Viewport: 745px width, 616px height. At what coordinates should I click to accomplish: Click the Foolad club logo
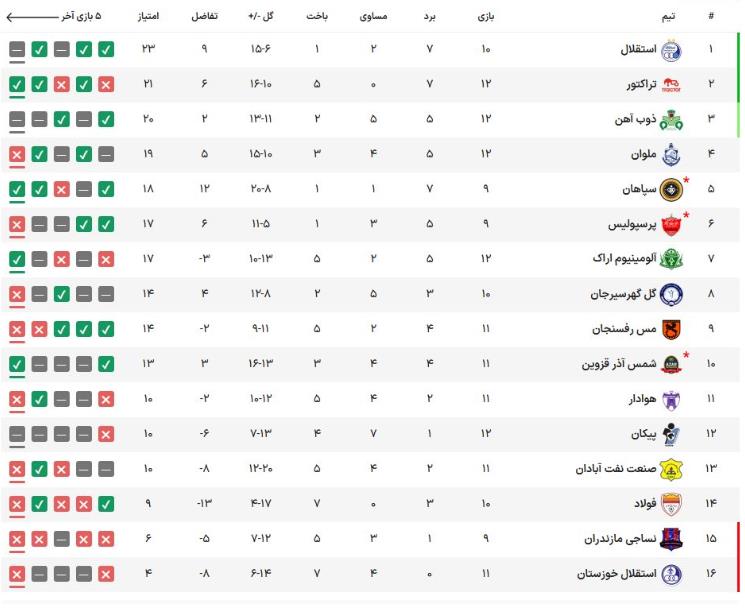(x=671, y=504)
